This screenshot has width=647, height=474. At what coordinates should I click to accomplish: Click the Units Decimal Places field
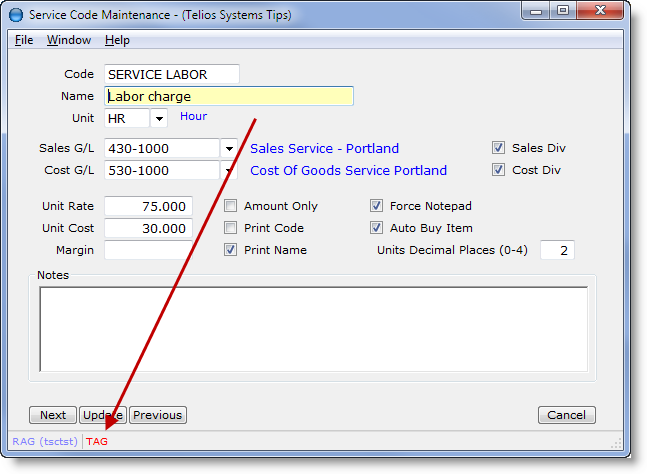(557, 250)
